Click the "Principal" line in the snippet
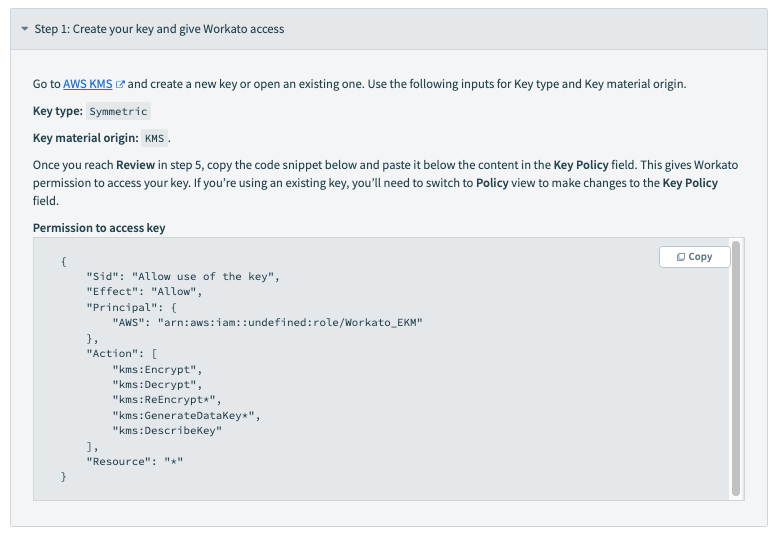 [x=131, y=307]
